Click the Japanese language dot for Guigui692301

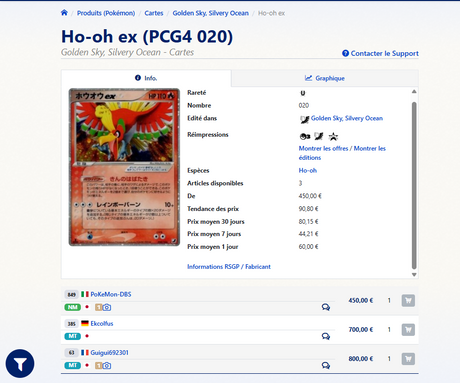tap(87, 365)
